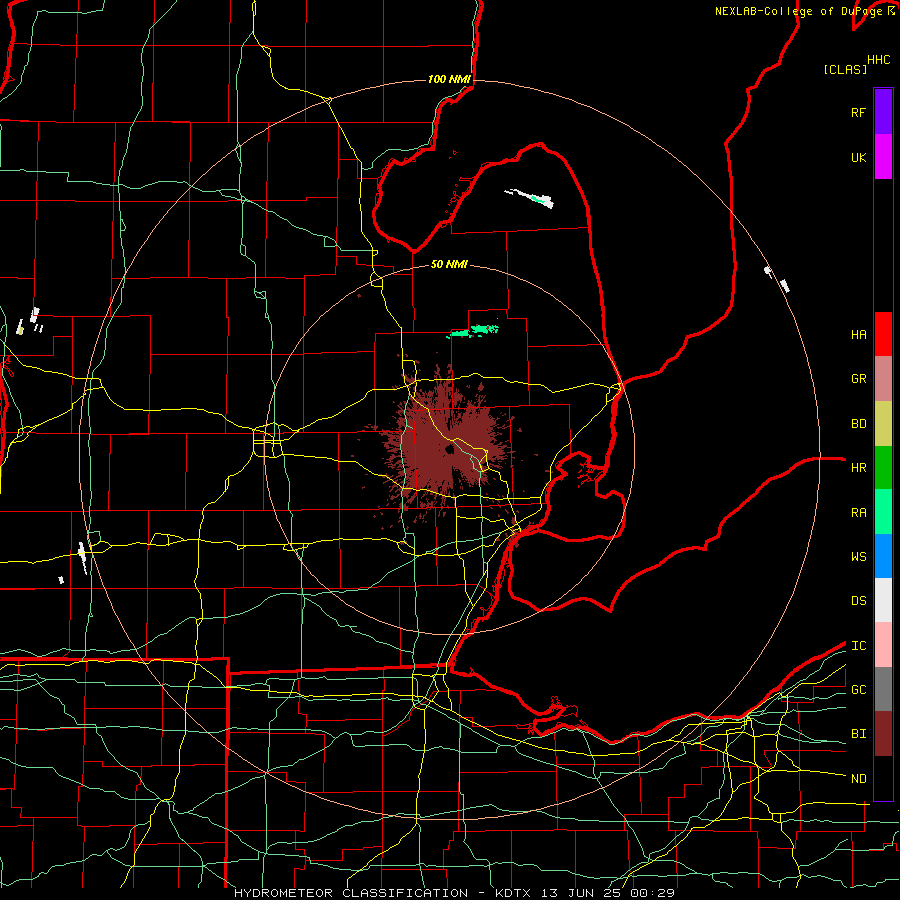Click the white dry snow echo over the bay
The height and width of the screenshot is (900, 900).
tap(530, 198)
